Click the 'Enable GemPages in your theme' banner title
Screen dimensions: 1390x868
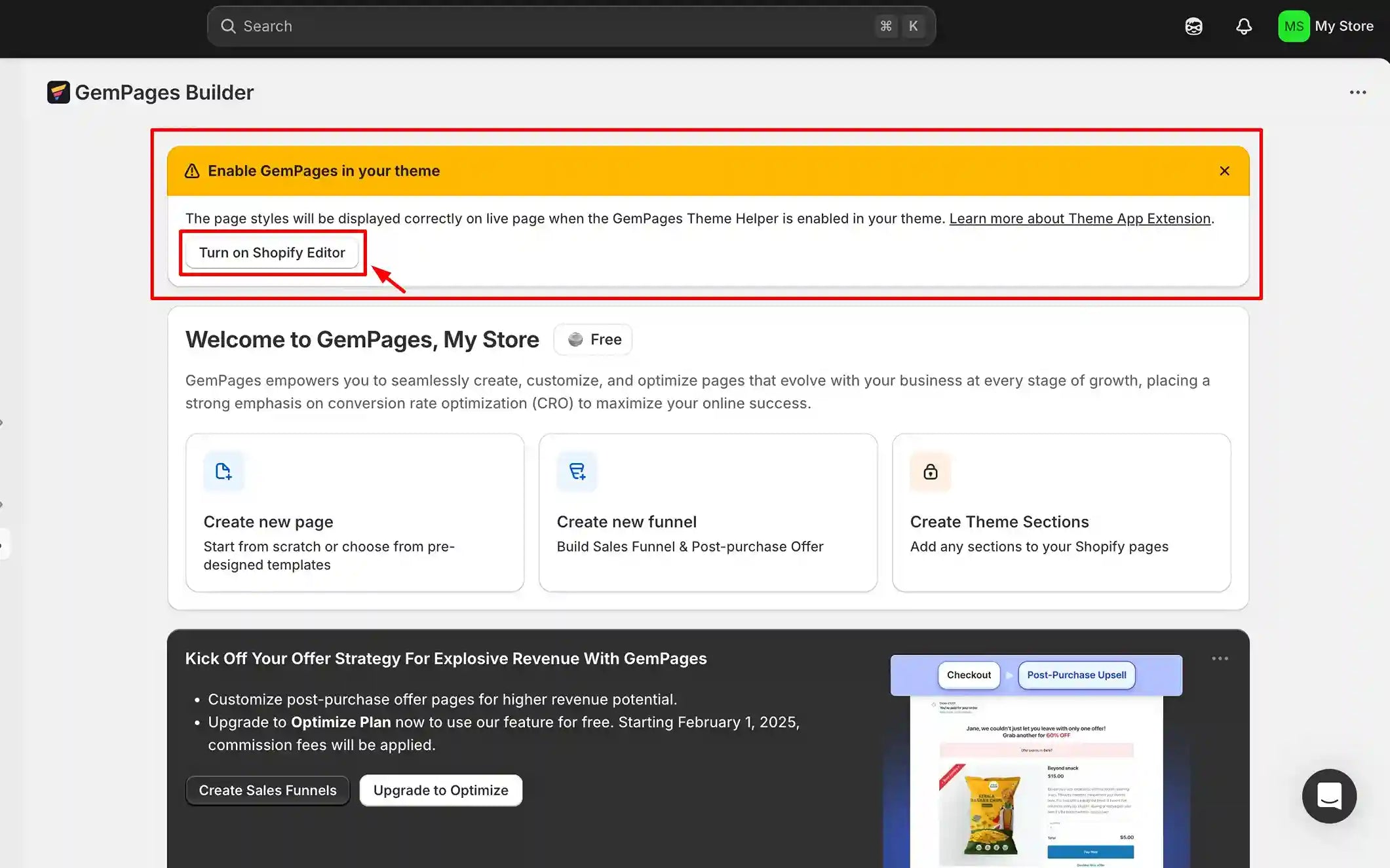coord(324,171)
